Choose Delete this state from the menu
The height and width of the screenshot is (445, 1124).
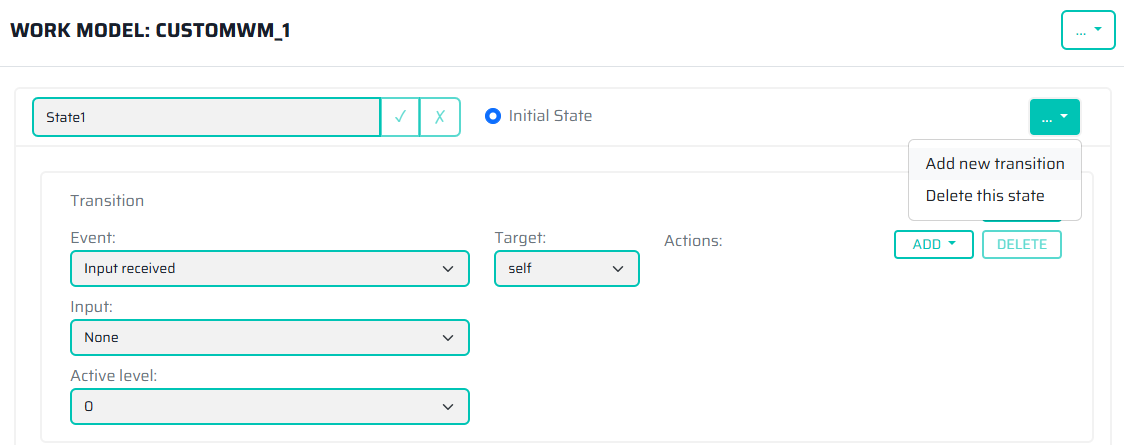(x=984, y=195)
